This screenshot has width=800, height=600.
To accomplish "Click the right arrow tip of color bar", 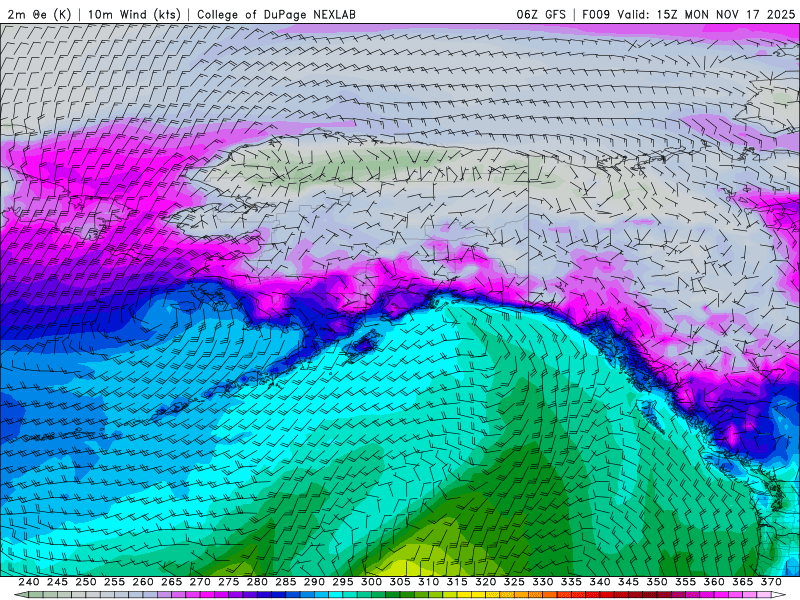I will 780,595.
